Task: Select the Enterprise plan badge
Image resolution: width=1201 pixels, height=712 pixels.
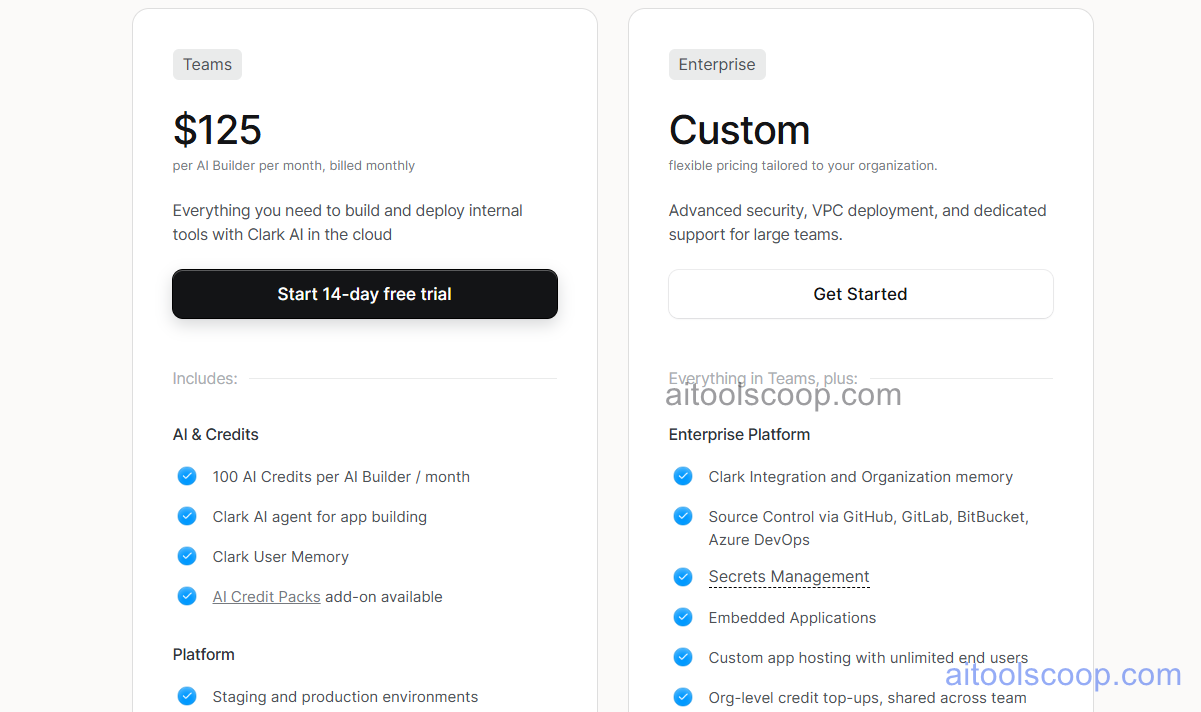Action: click(717, 65)
